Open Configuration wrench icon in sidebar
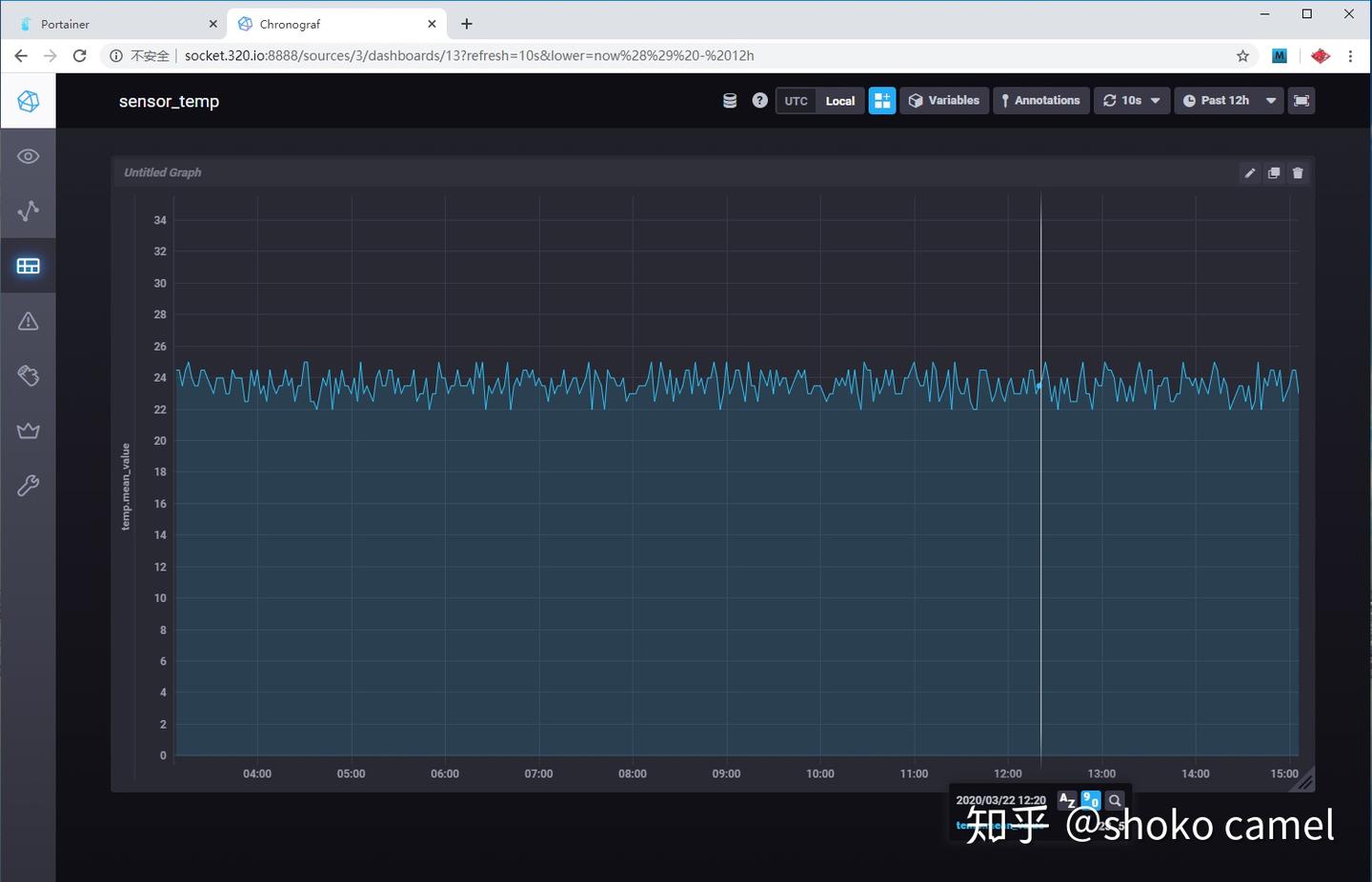This screenshot has width=1372, height=882. pos(29,486)
